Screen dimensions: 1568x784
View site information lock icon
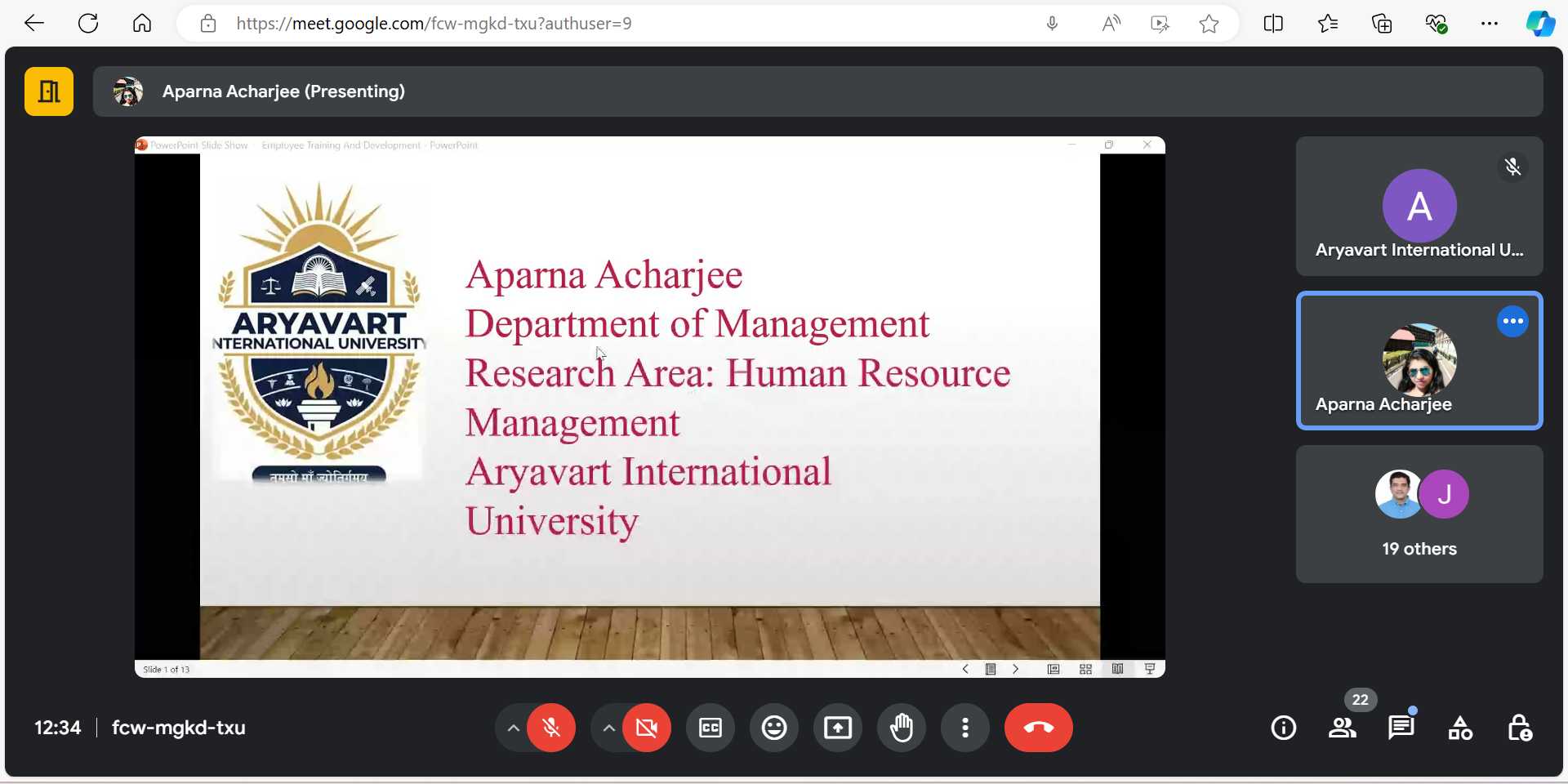pyautogui.click(x=208, y=24)
